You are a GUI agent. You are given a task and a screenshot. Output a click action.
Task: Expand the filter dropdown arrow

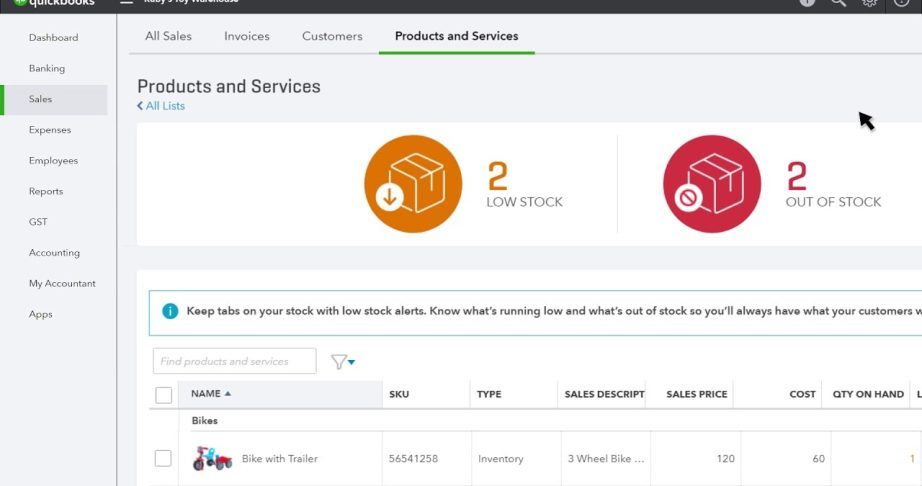pos(351,362)
